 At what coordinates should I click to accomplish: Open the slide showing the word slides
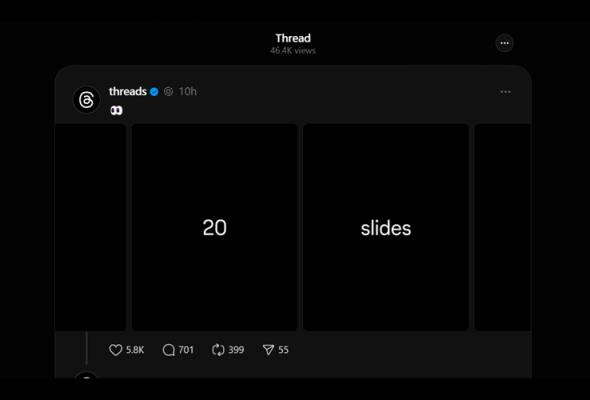tap(386, 227)
